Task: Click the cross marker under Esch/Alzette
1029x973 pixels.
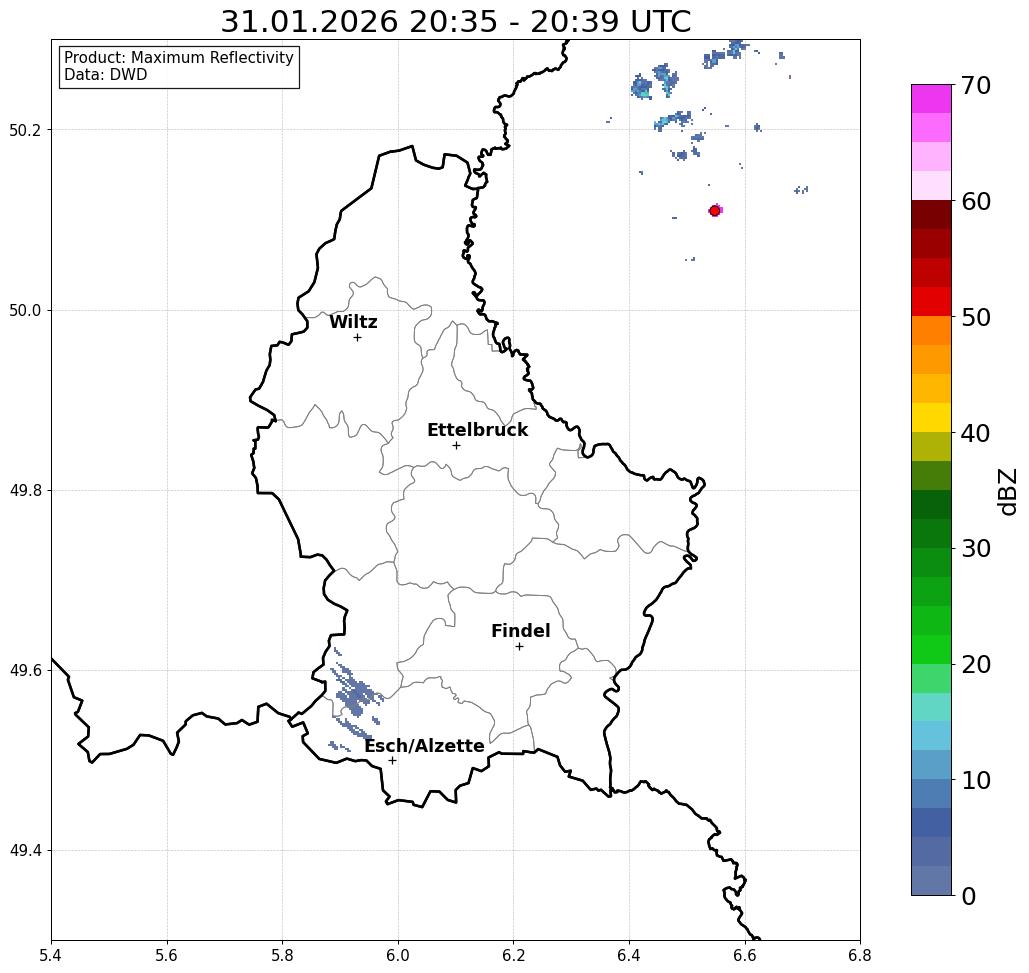Action: point(392,761)
